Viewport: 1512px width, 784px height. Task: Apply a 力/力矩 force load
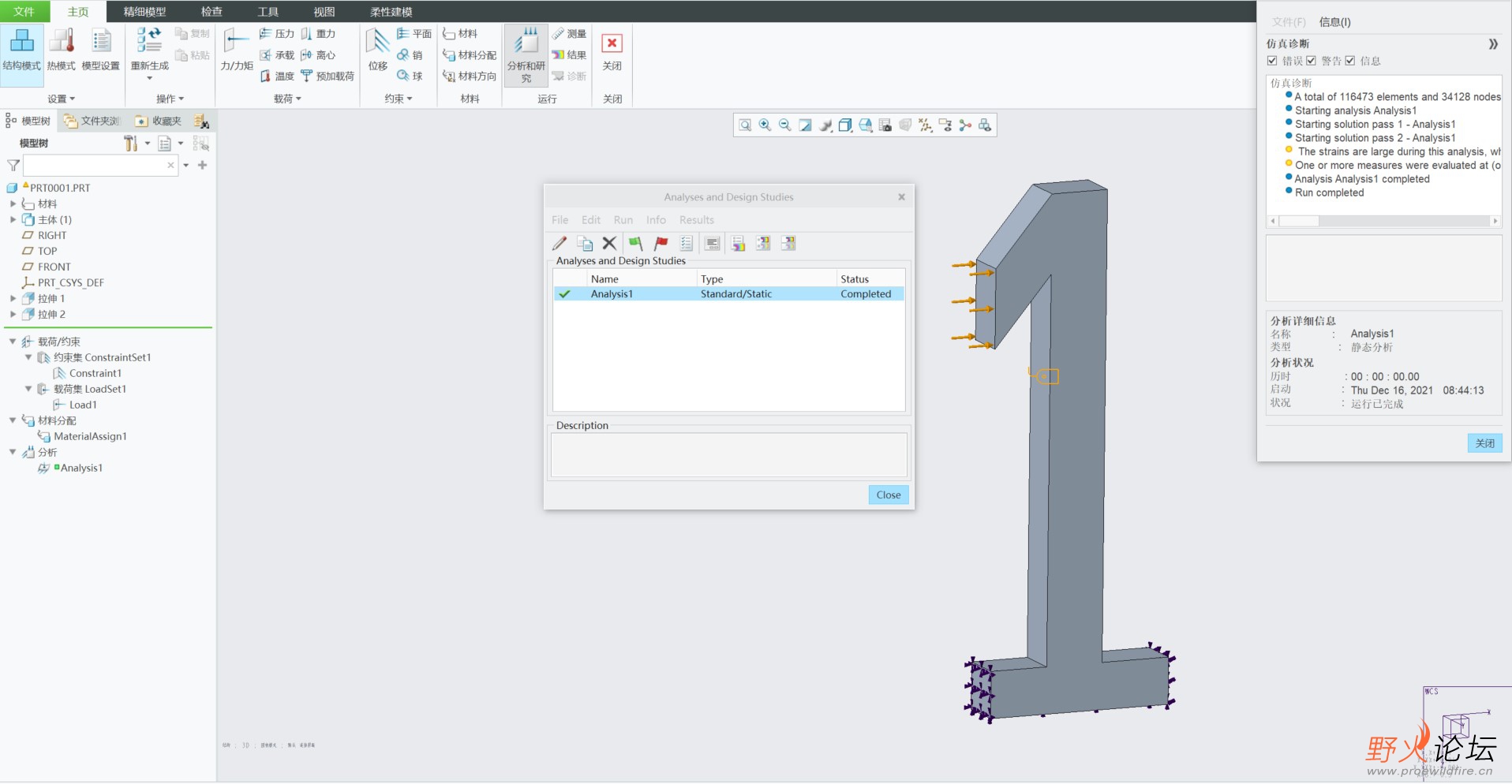[236, 49]
